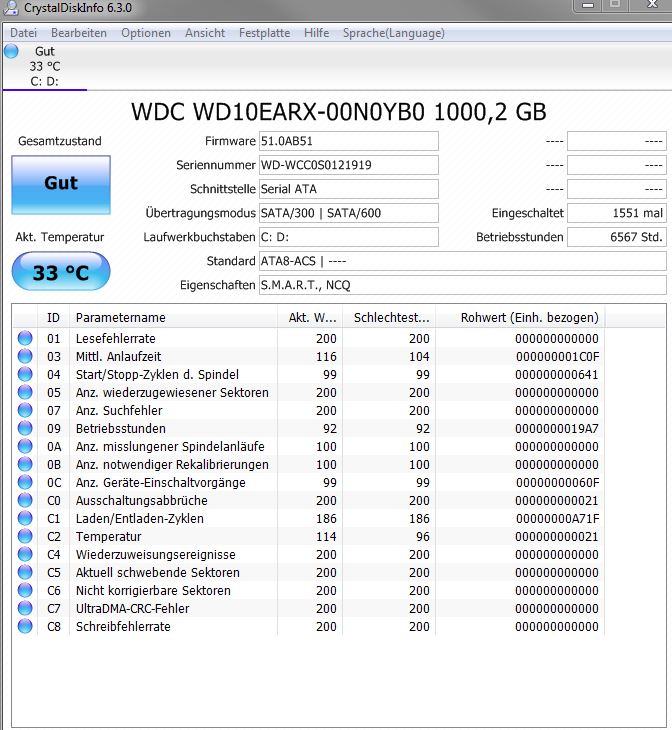Click the blue status orb beside Gut 33 °C

coord(11,51)
